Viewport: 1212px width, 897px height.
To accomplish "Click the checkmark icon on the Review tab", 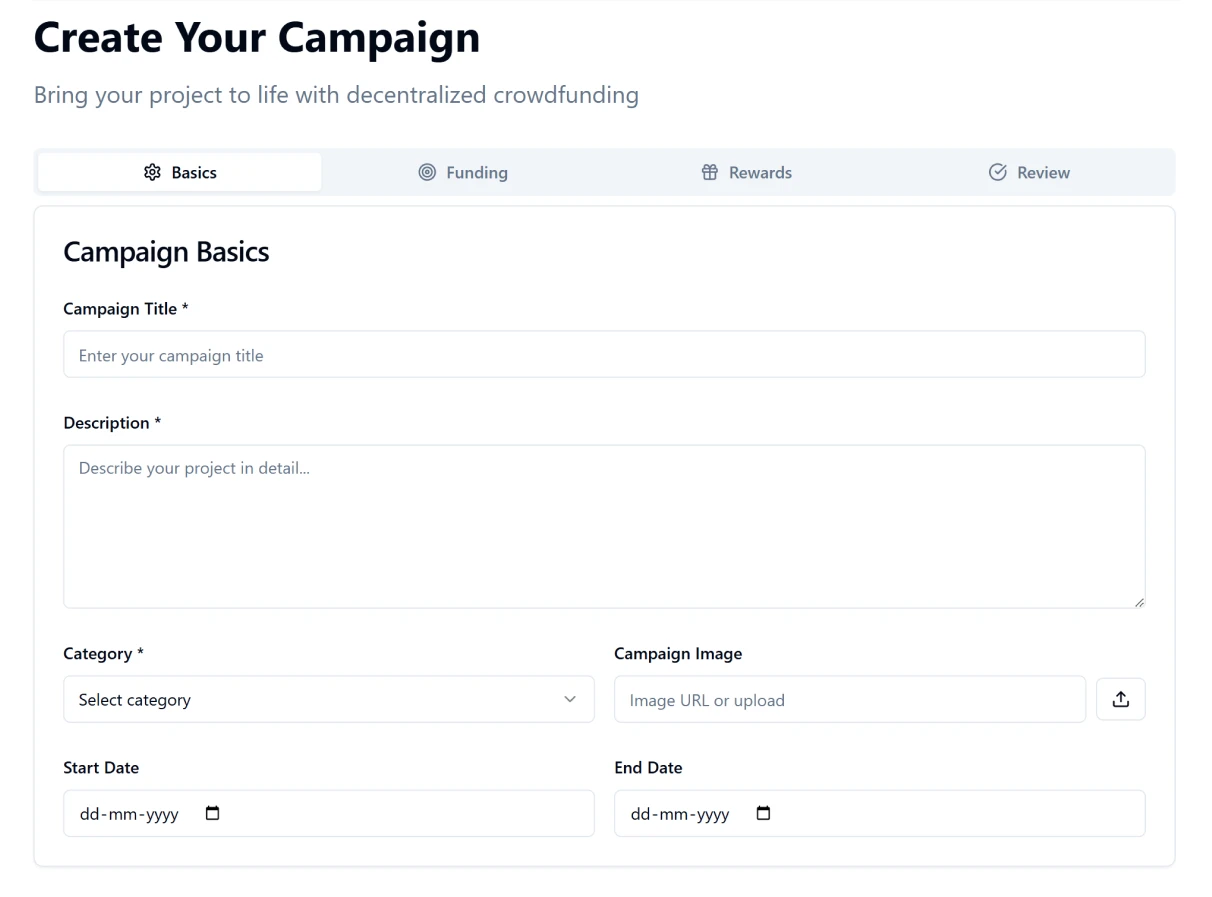I will click(997, 172).
